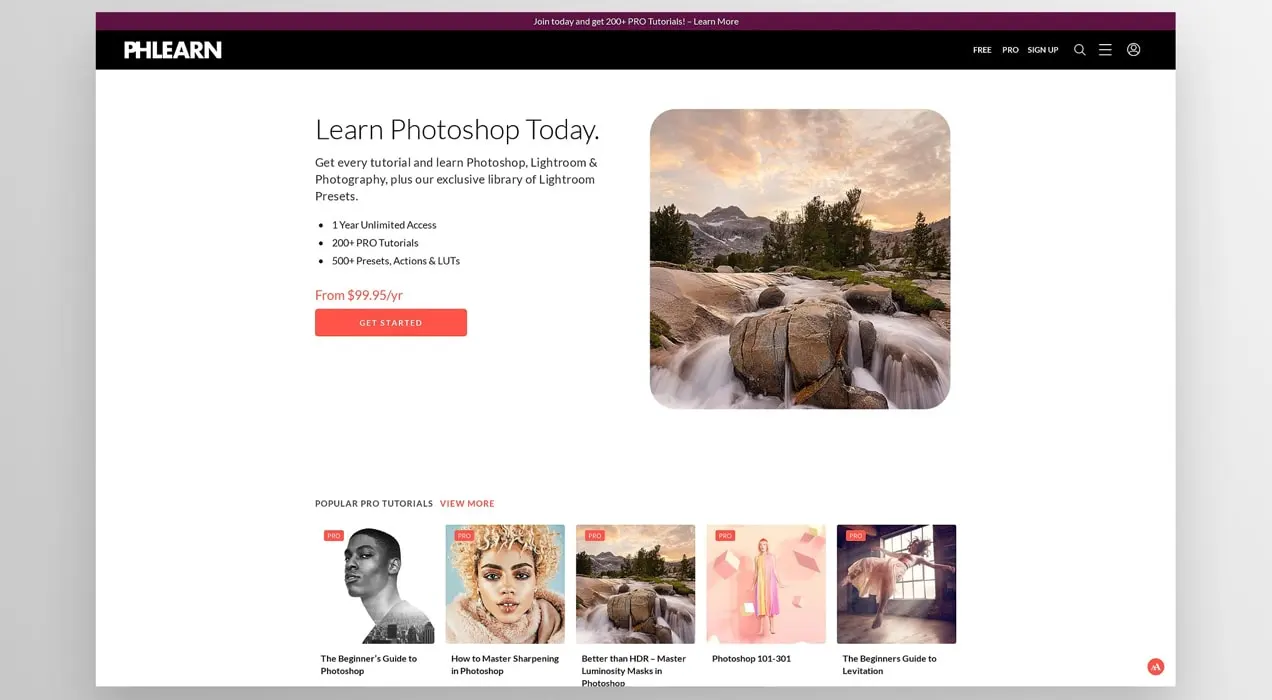
Task: Click the From $99.95/yr price text
Action: click(359, 295)
